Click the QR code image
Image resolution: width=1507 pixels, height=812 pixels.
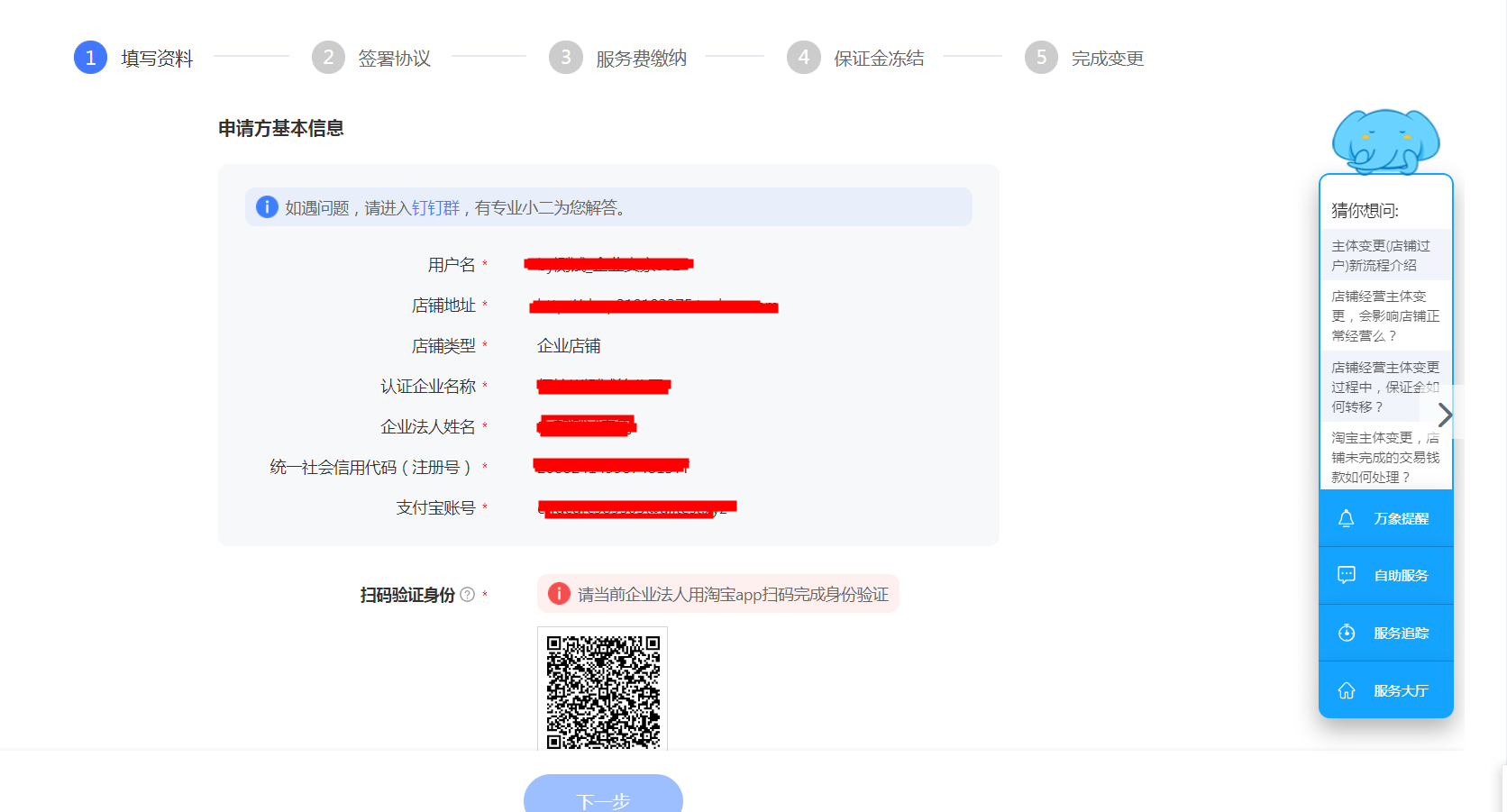[603, 690]
